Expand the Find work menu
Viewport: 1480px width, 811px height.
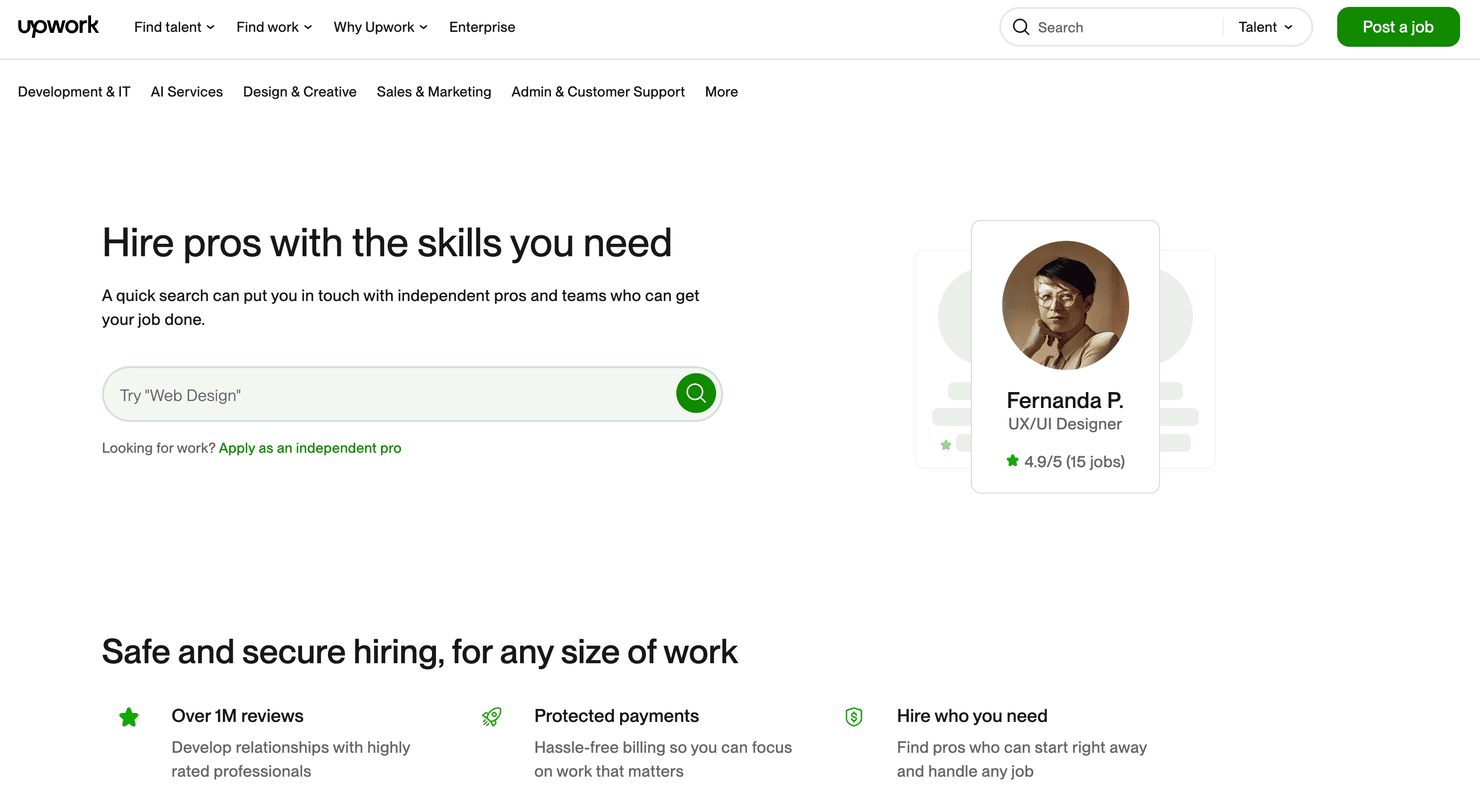coord(275,27)
